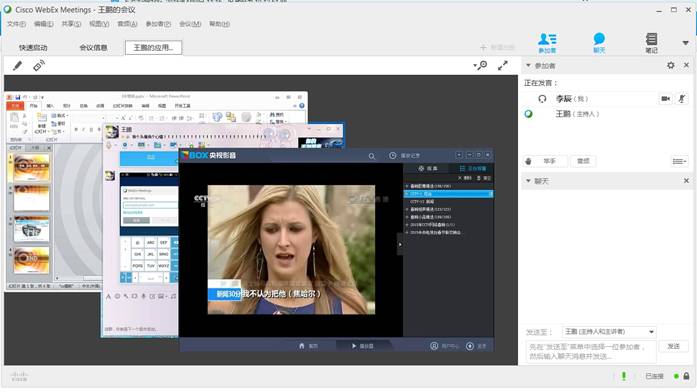Open the participant list view dropdown
697x392 pixels.
(x=679, y=161)
